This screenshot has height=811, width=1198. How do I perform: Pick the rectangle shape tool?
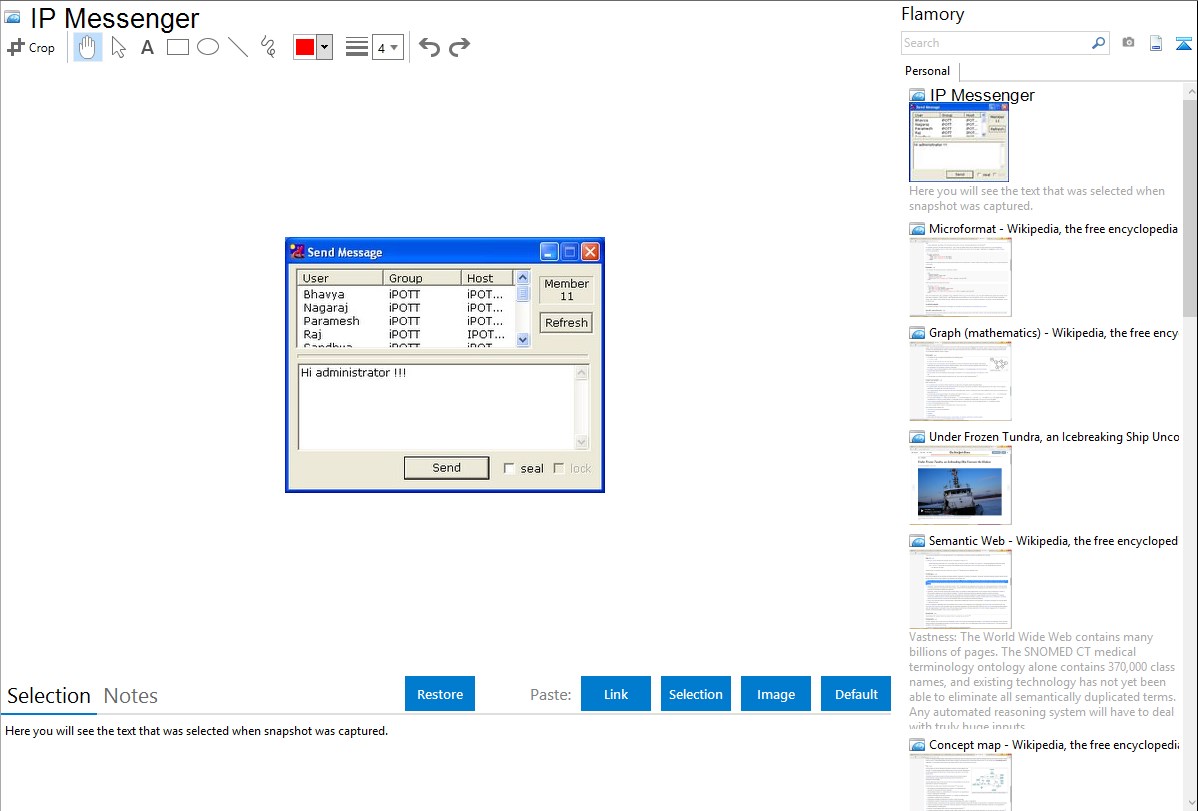coord(178,47)
